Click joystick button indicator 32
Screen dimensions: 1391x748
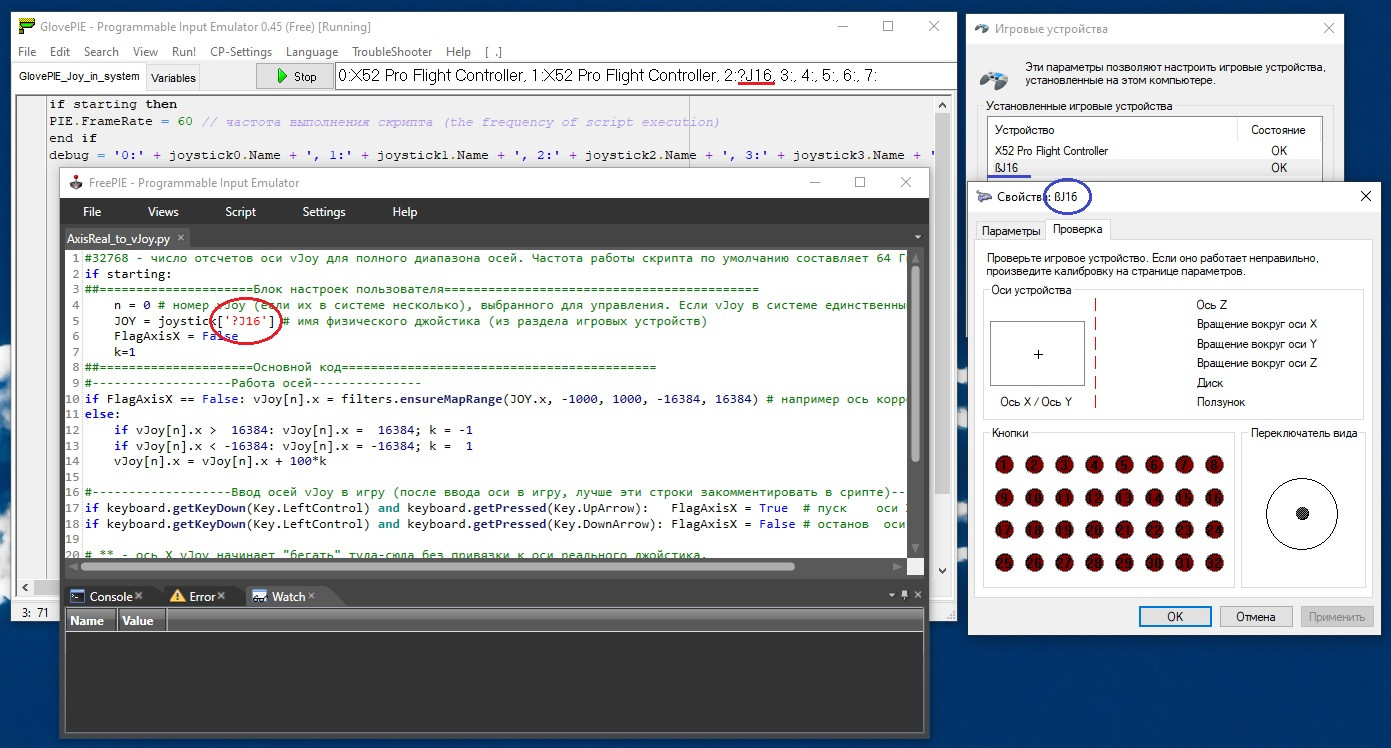(x=1214, y=562)
